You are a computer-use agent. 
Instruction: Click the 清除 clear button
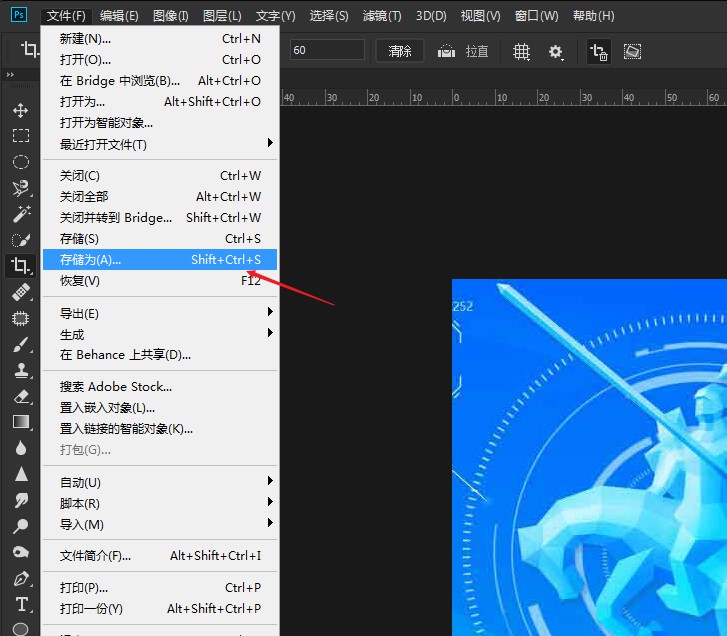pyautogui.click(x=400, y=51)
